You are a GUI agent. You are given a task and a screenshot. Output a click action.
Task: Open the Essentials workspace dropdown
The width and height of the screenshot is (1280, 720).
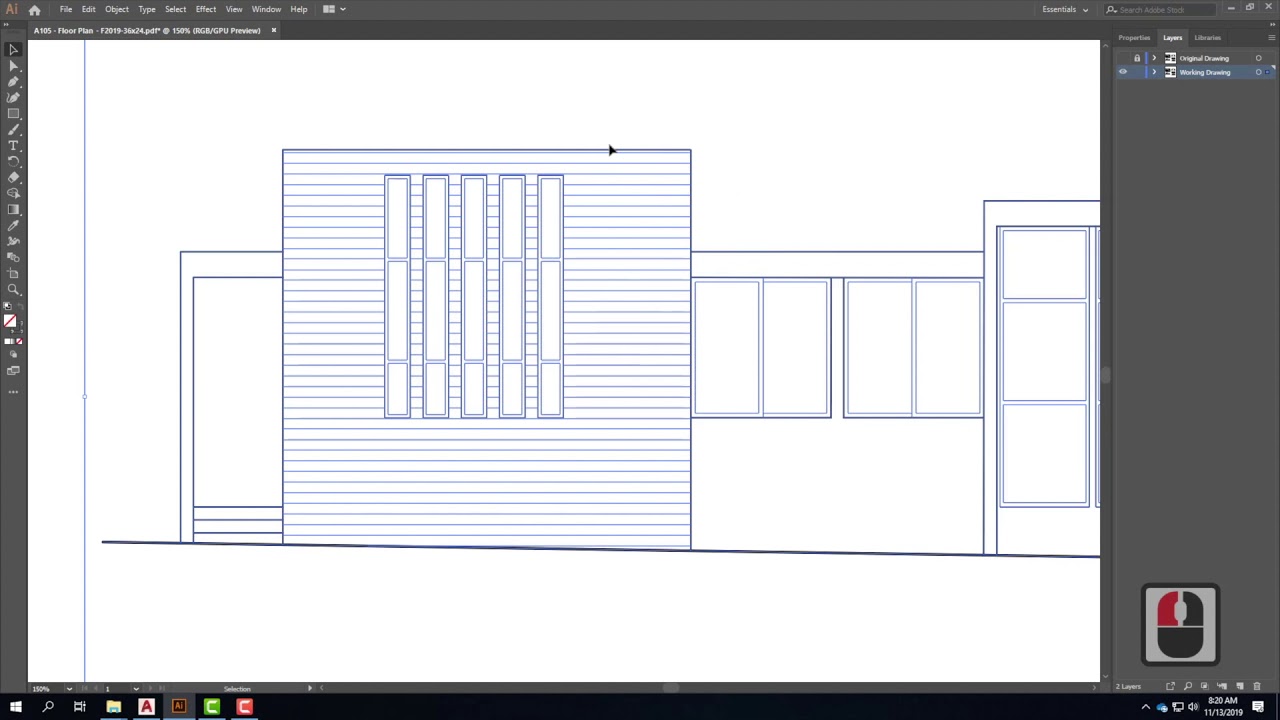point(1065,9)
